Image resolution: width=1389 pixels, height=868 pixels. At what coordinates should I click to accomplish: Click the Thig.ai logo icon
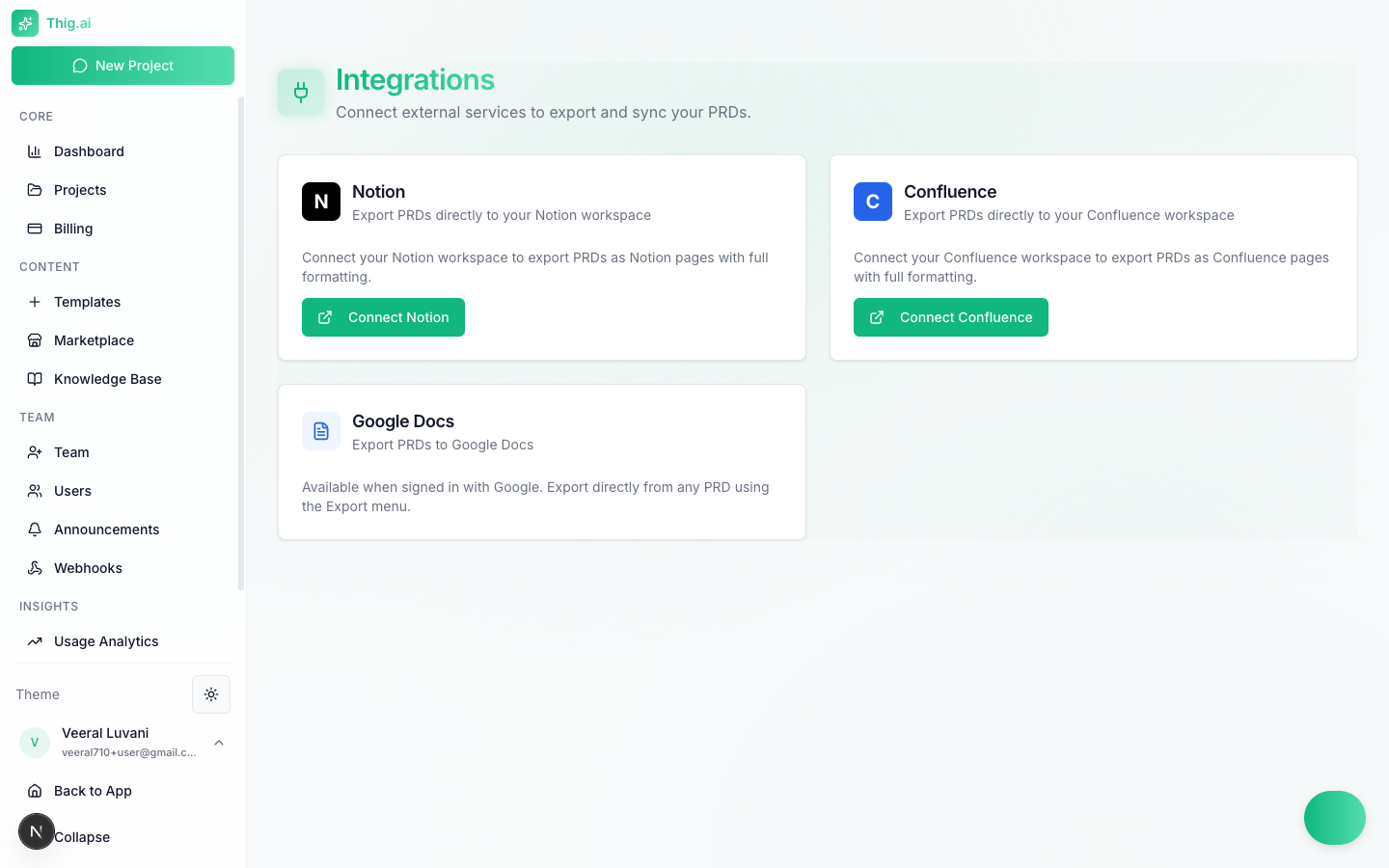(24, 22)
